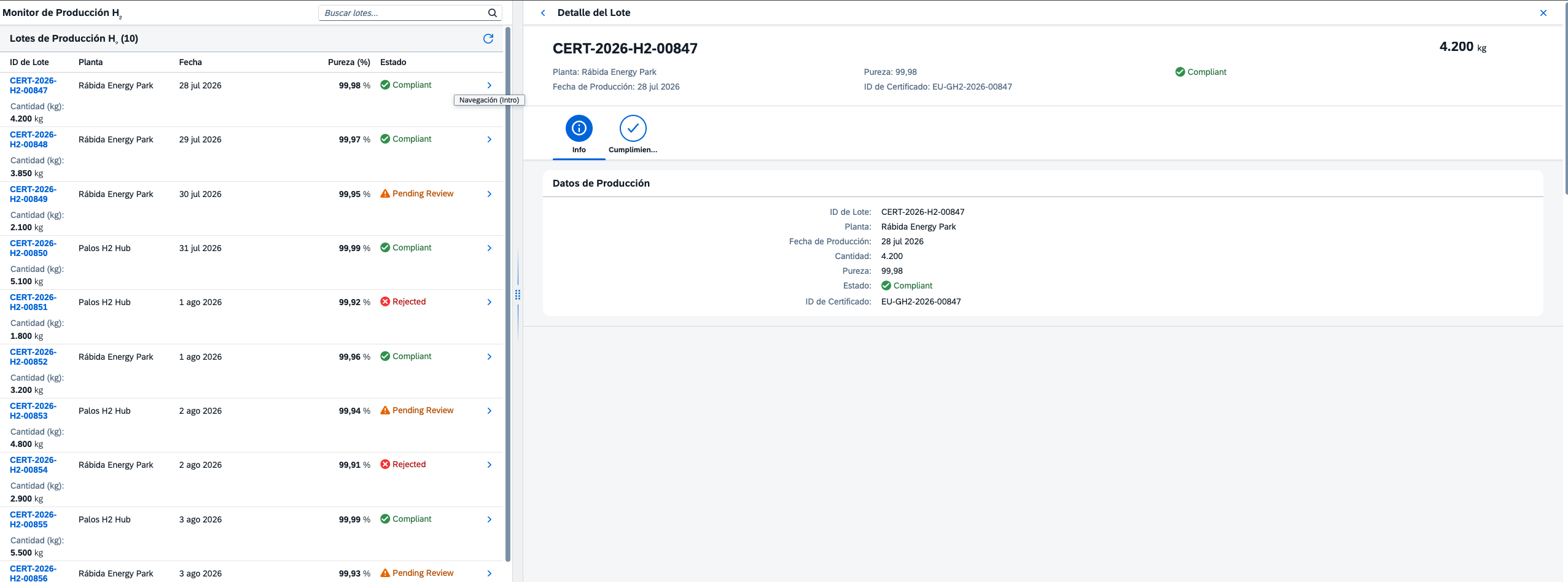Click the search magnifier icon
Image resolution: width=1568 pixels, height=582 pixels.
(x=492, y=13)
